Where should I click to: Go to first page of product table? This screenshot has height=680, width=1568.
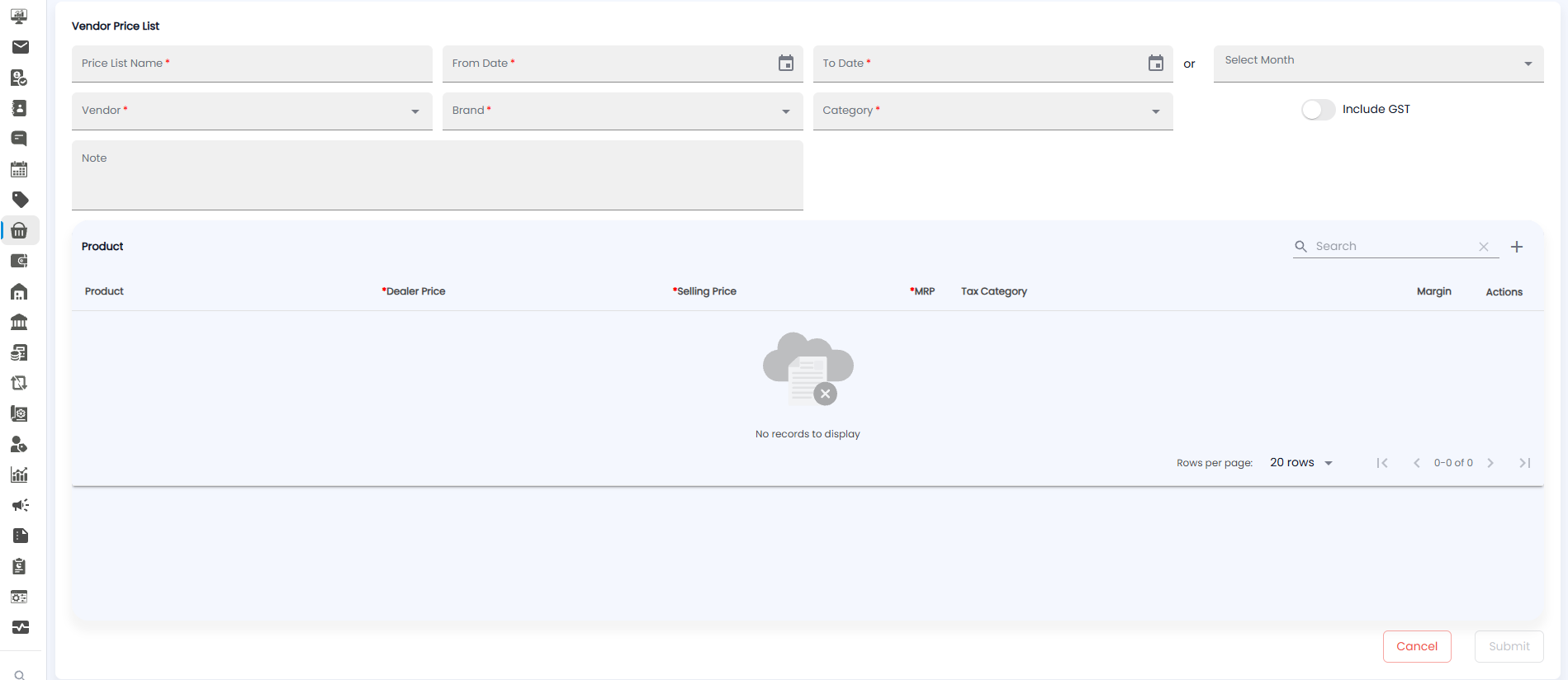pos(1382,463)
